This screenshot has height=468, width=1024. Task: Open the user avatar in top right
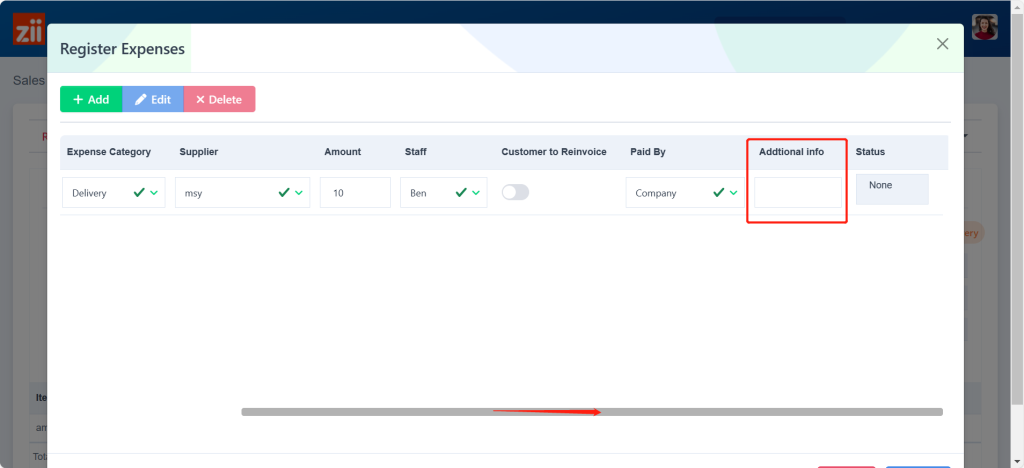click(x=985, y=27)
